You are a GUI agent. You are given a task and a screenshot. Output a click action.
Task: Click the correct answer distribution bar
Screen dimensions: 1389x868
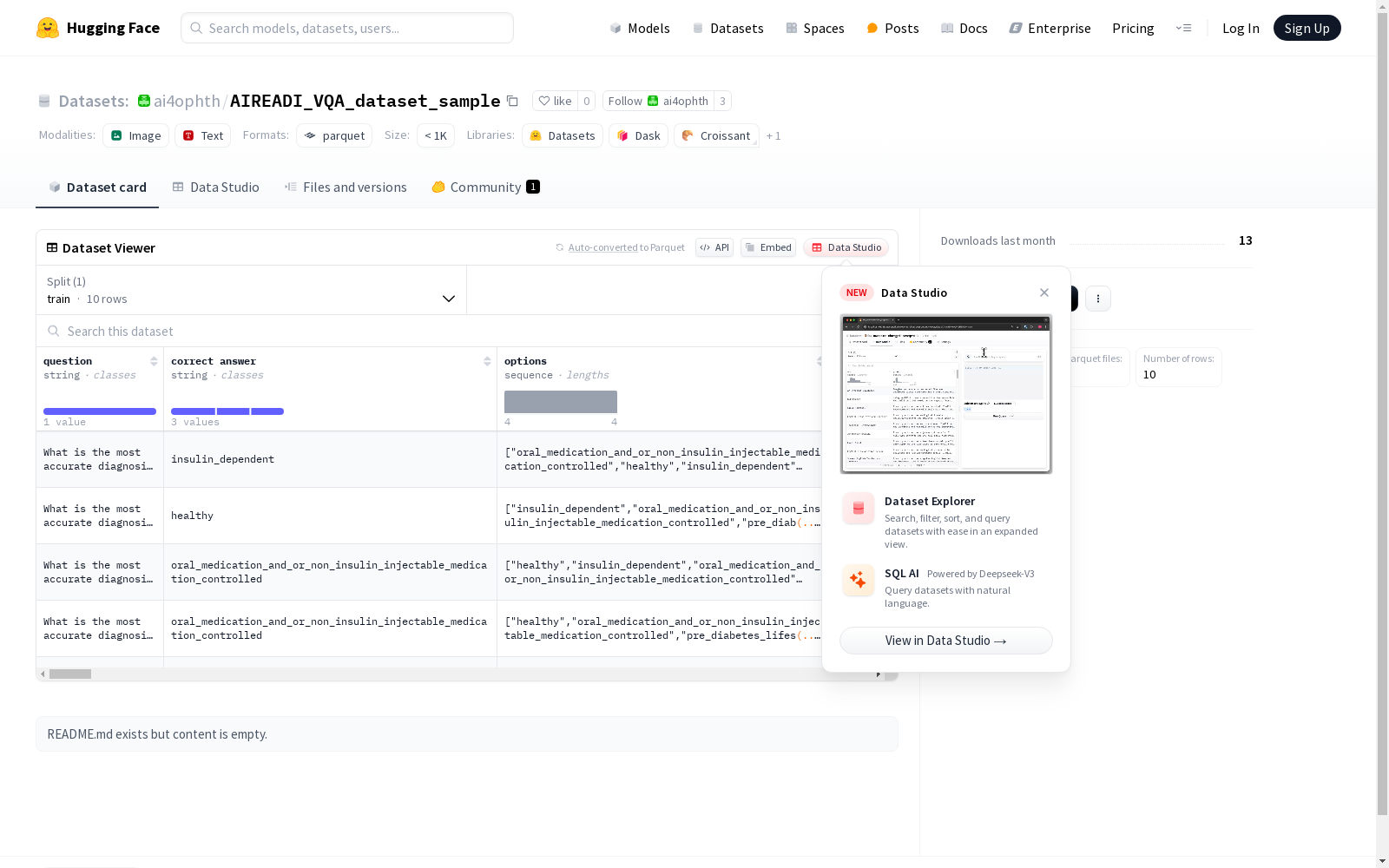pyautogui.click(x=227, y=411)
